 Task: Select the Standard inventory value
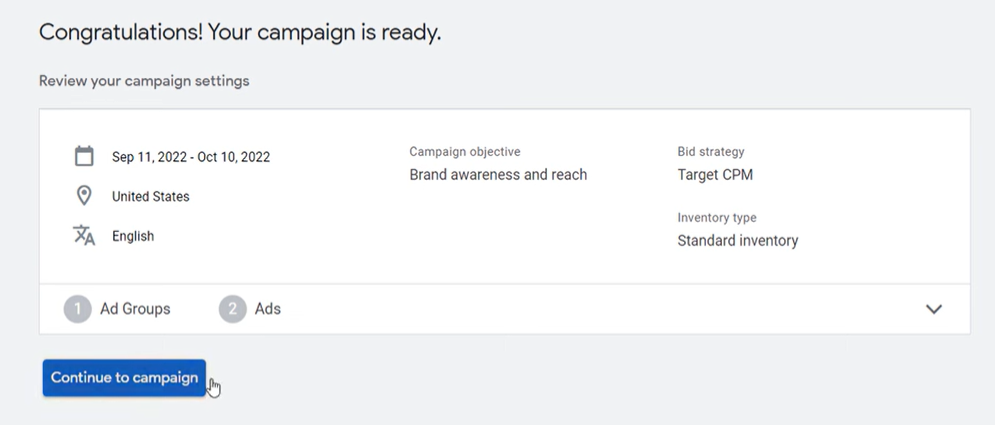738,240
